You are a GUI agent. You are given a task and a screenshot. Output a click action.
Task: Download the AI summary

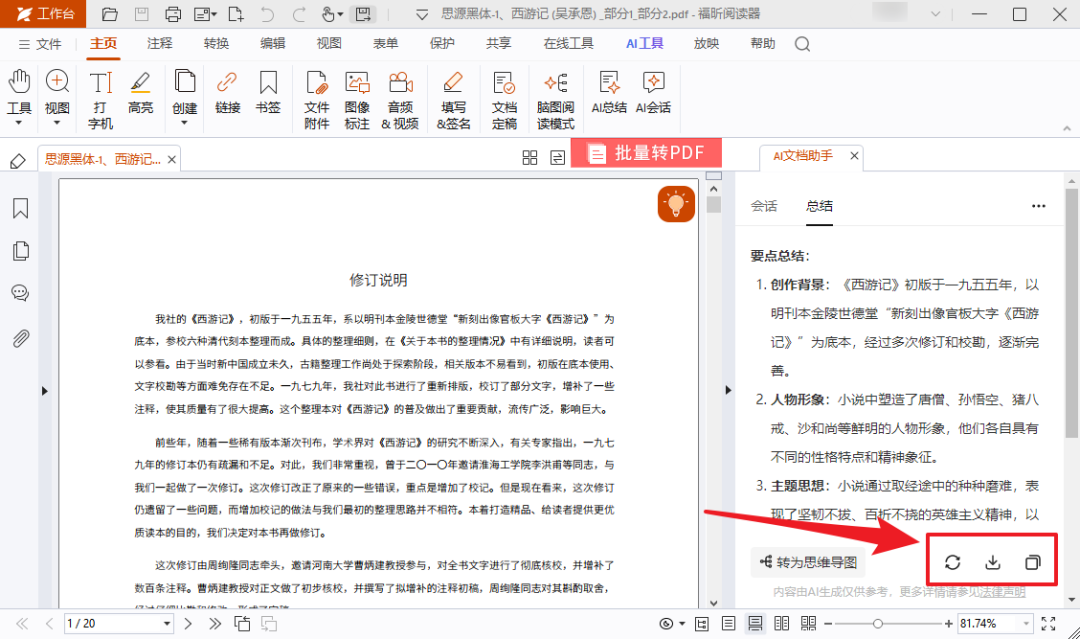(993, 563)
